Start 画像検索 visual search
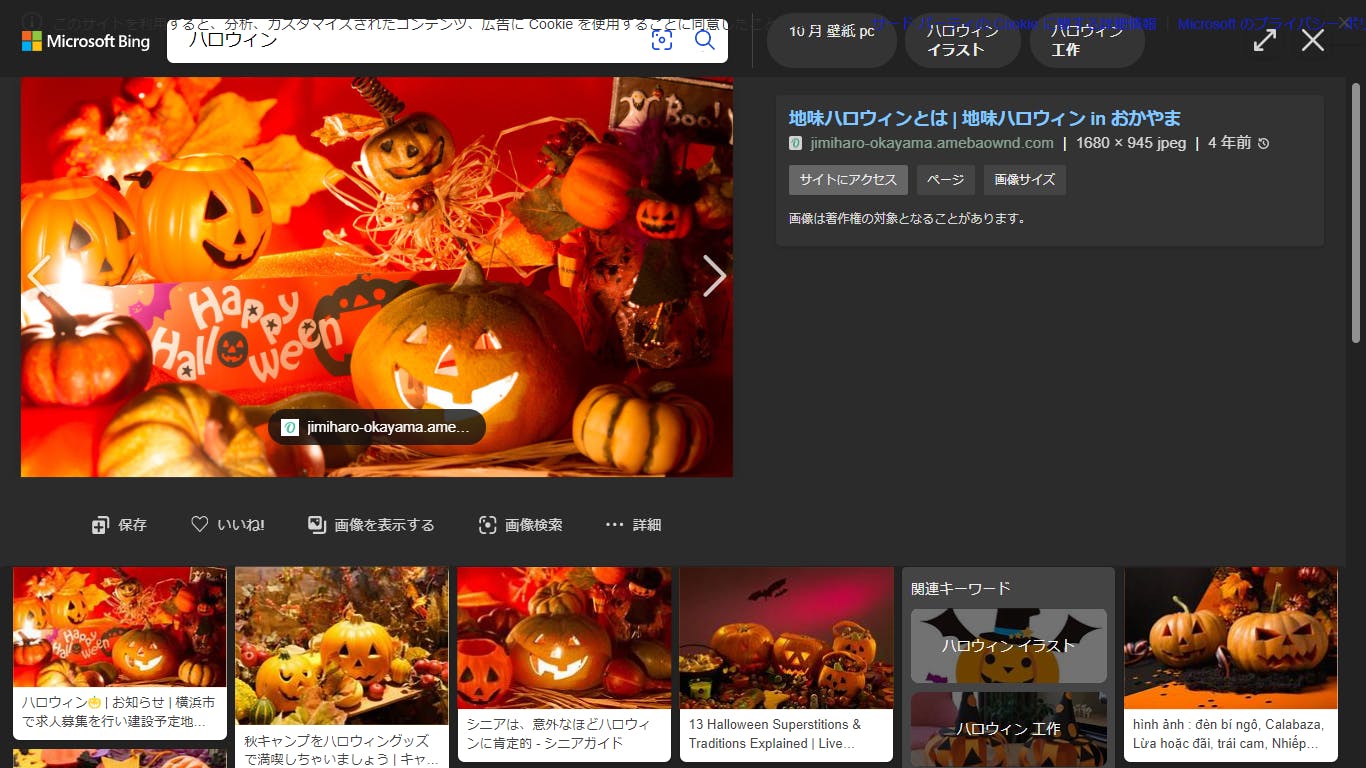This screenshot has height=768, width=1366. coord(520,525)
